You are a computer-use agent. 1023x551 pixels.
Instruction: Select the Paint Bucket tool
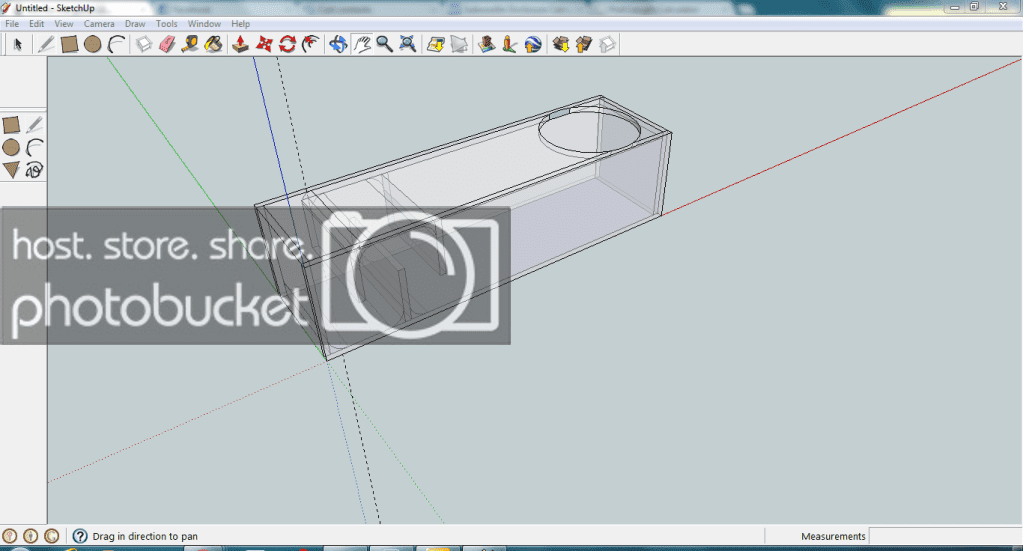pos(213,44)
